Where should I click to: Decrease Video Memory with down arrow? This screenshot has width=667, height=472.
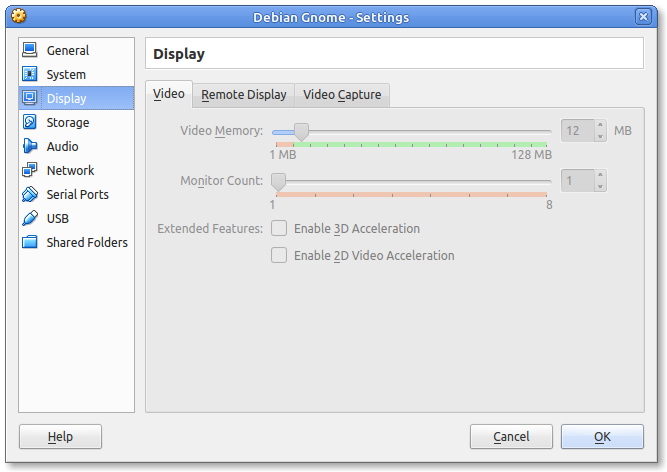(600, 136)
